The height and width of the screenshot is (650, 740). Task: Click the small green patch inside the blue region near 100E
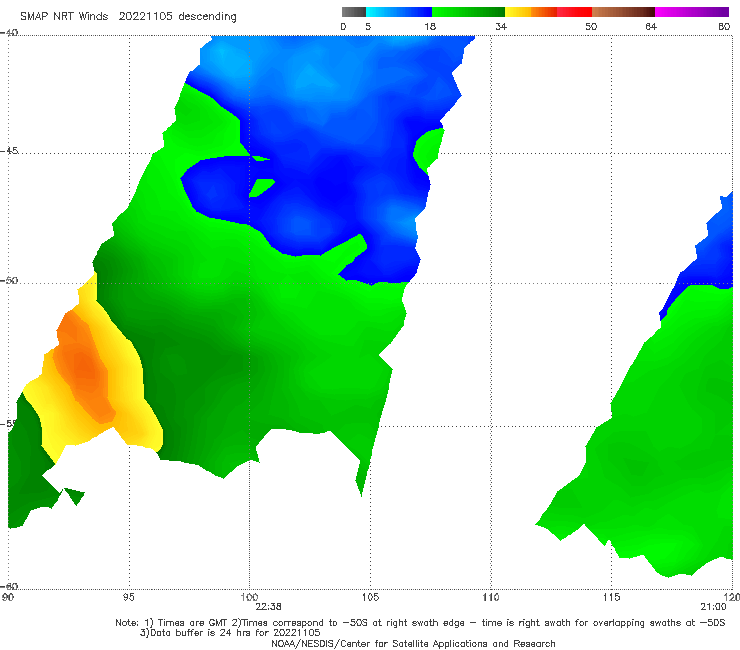pos(261,187)
